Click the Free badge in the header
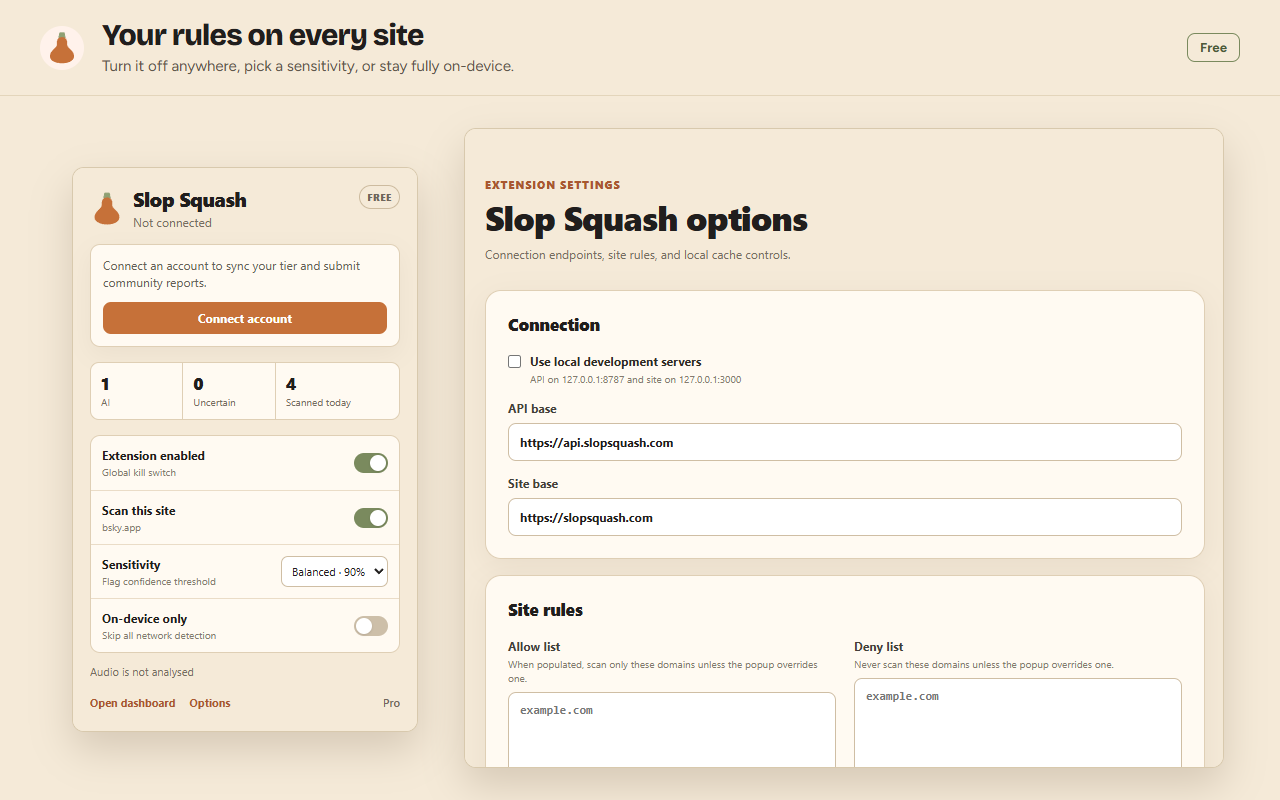Image resolution: width=1280 pixels, height=800 pixels. pos(1213,47)
